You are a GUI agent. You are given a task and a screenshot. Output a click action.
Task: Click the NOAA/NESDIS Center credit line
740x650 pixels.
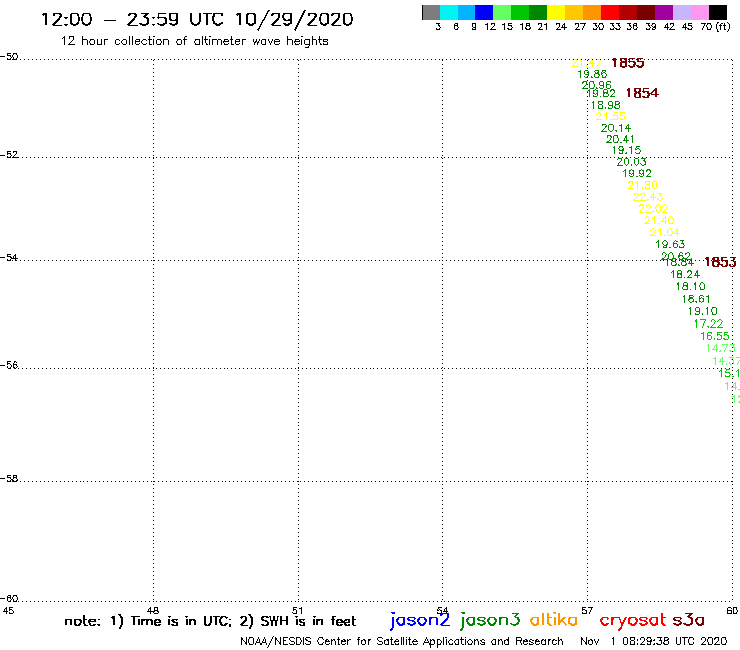(402, 642)
